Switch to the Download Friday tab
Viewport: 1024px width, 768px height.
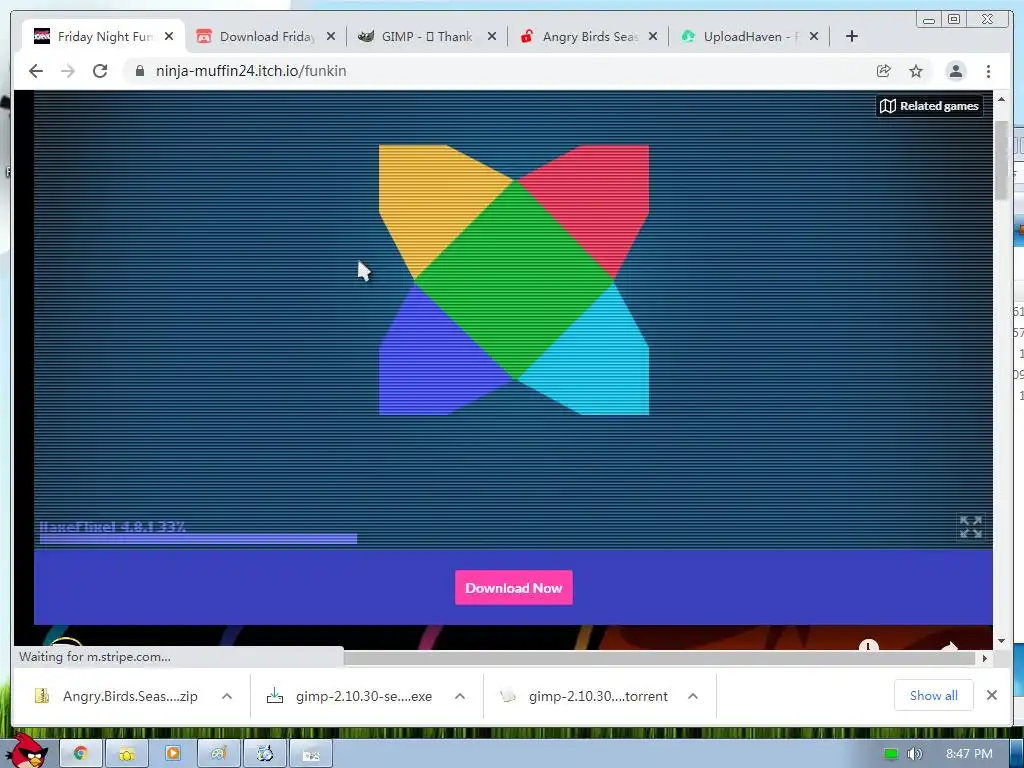(266, 37)
